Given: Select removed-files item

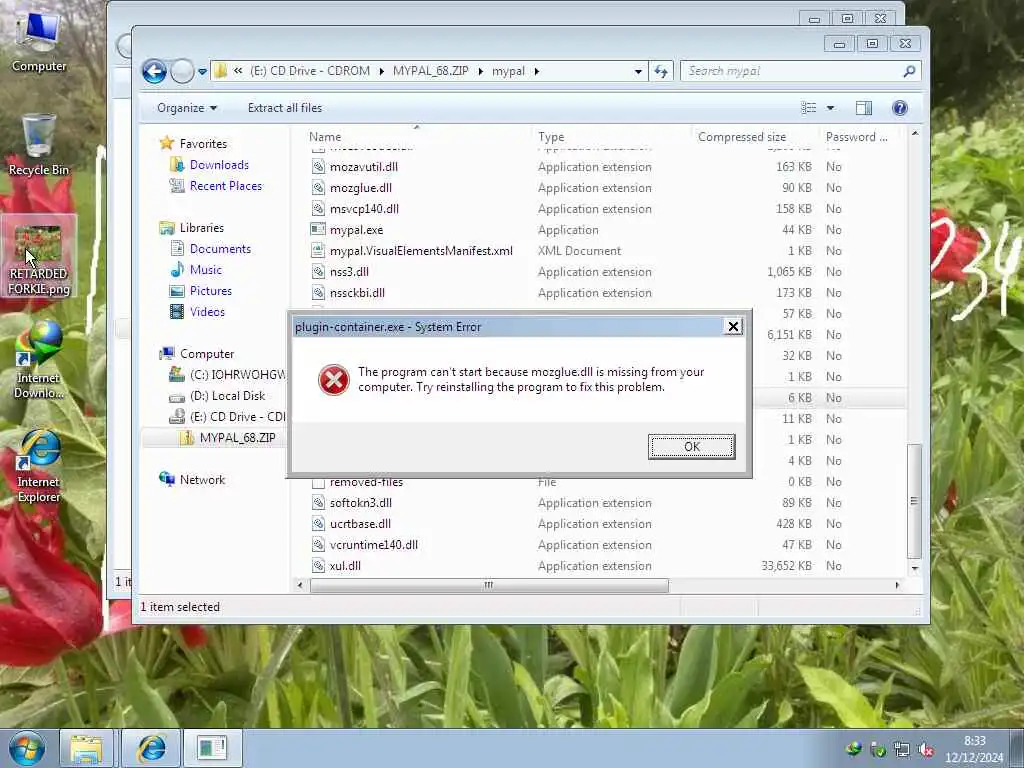Looking at the screenshot, I should [x=366, y=482].
